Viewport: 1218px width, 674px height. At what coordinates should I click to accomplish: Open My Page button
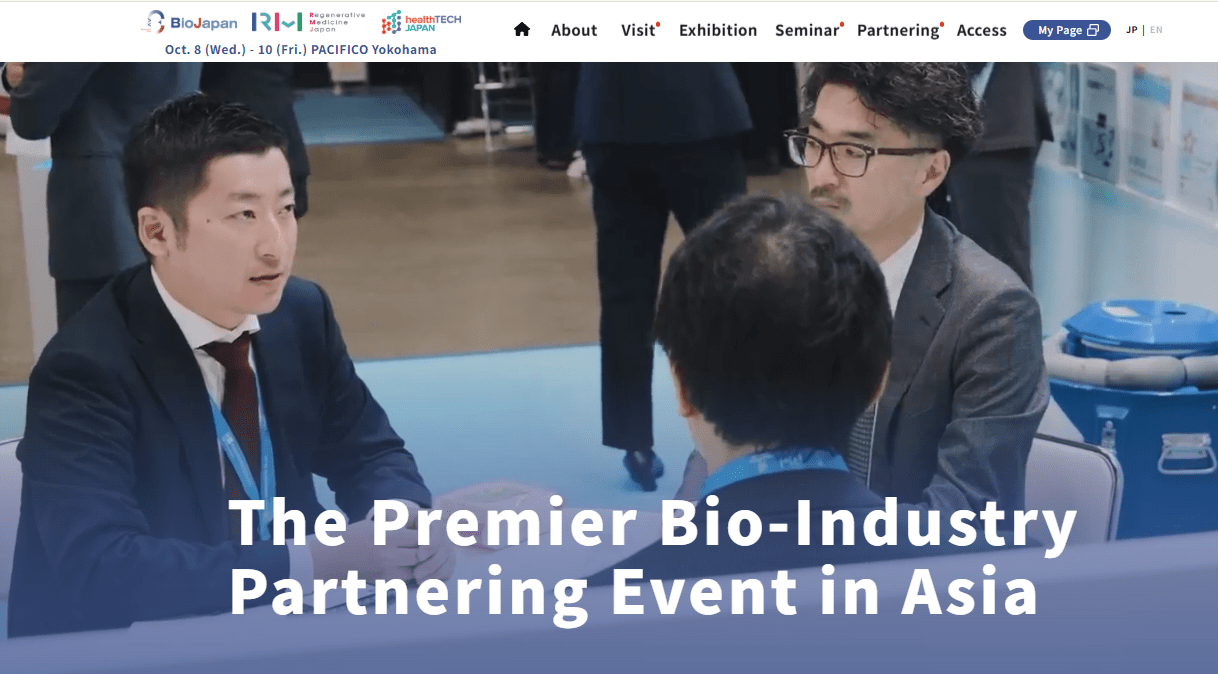tap(1067, 30)
